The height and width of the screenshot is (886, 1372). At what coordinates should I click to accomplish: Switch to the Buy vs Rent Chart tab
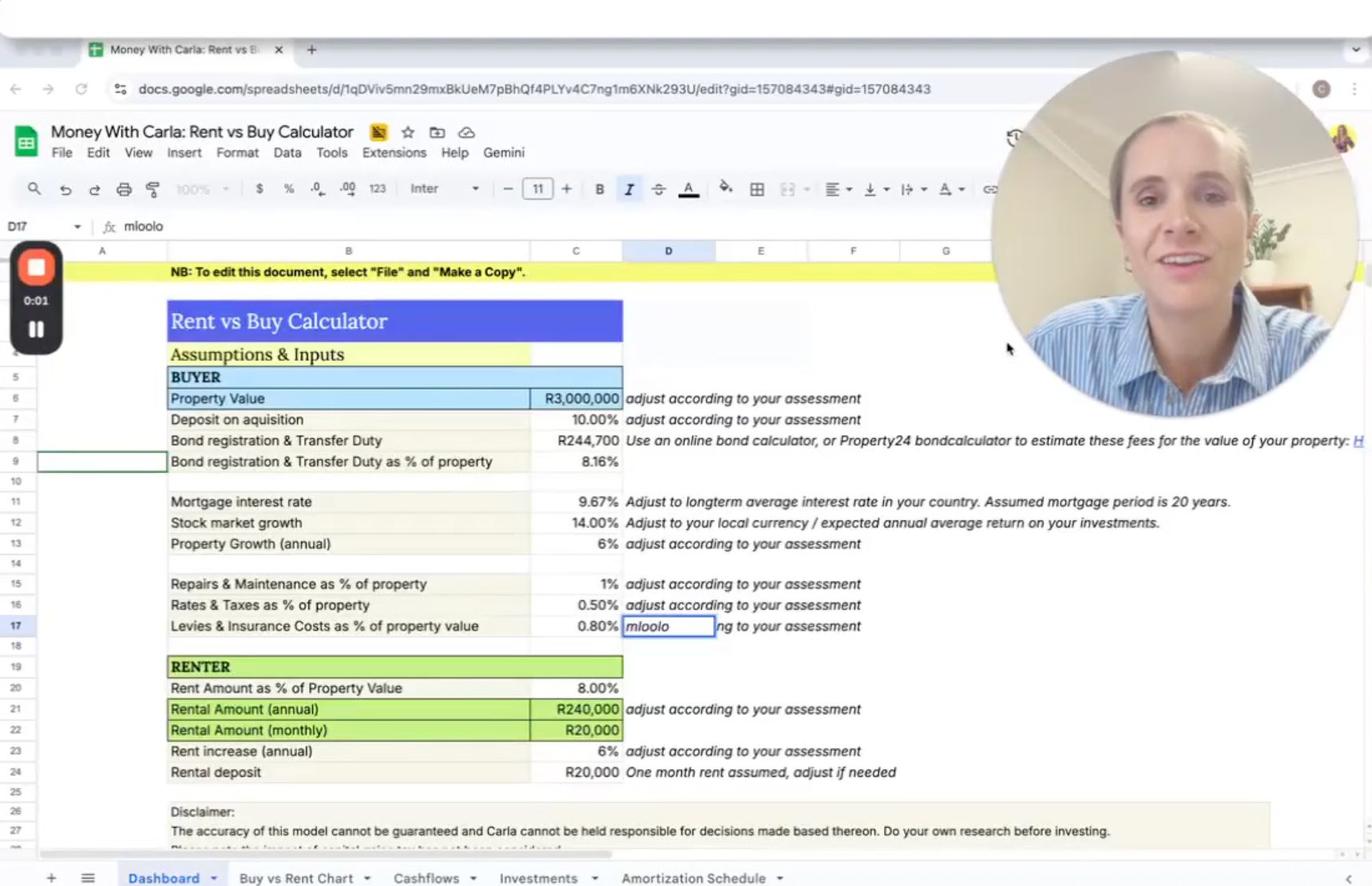pos(296,878)
